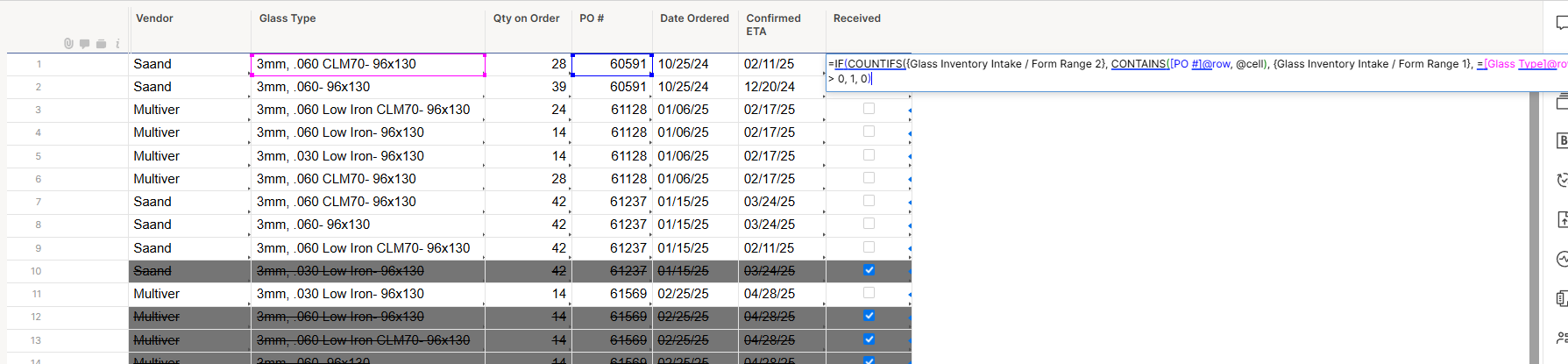The width and height of the screenshot is (1568, 364).
Task: Select PO # cell 61569 in row 11
Action: point(612,294)
